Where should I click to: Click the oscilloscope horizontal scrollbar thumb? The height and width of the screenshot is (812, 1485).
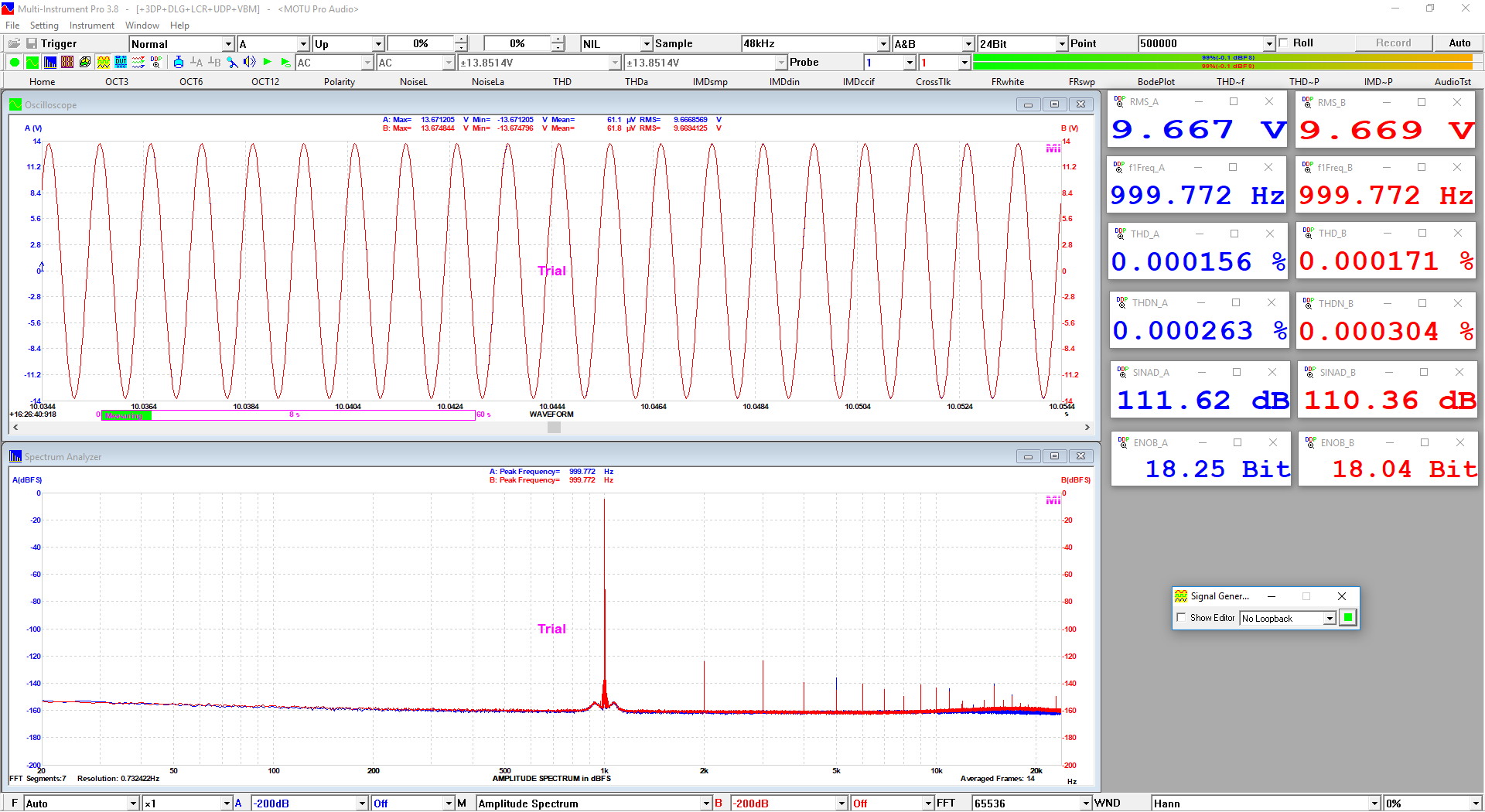tap(554, 427)
